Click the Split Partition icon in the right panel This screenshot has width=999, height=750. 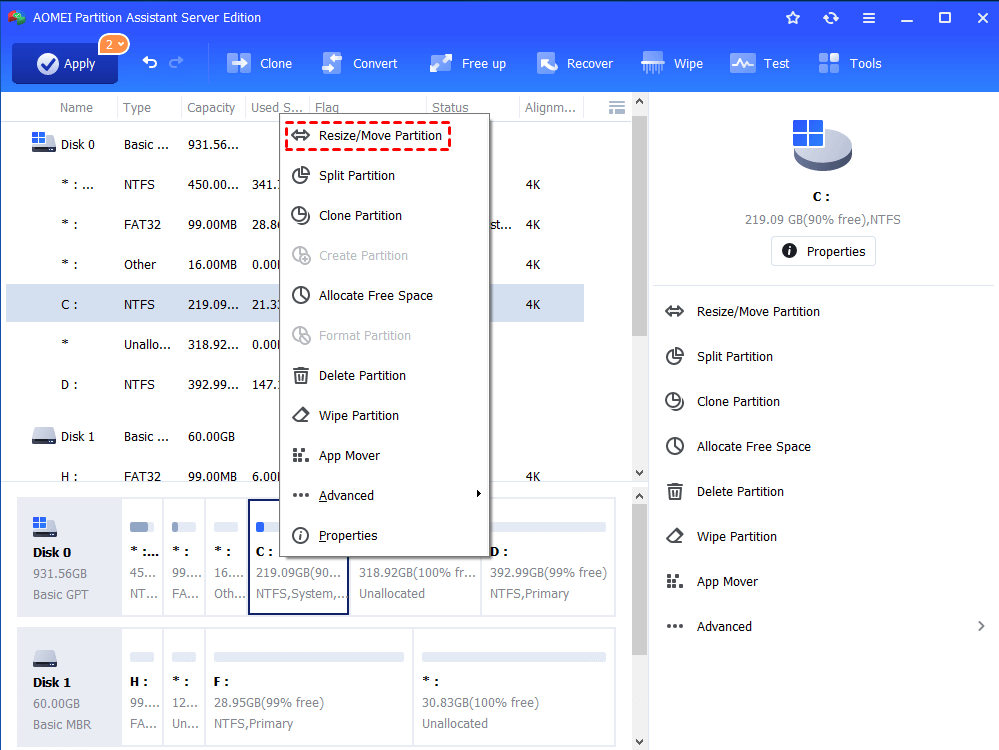(675, 356)
